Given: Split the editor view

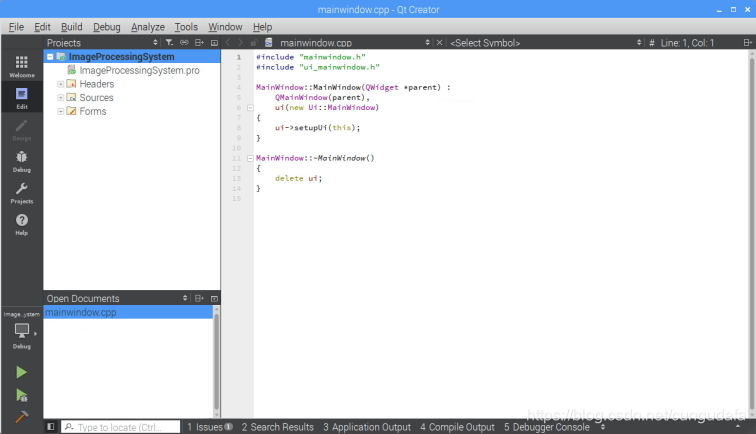Looking at the screenshot, I should point(747,42).
